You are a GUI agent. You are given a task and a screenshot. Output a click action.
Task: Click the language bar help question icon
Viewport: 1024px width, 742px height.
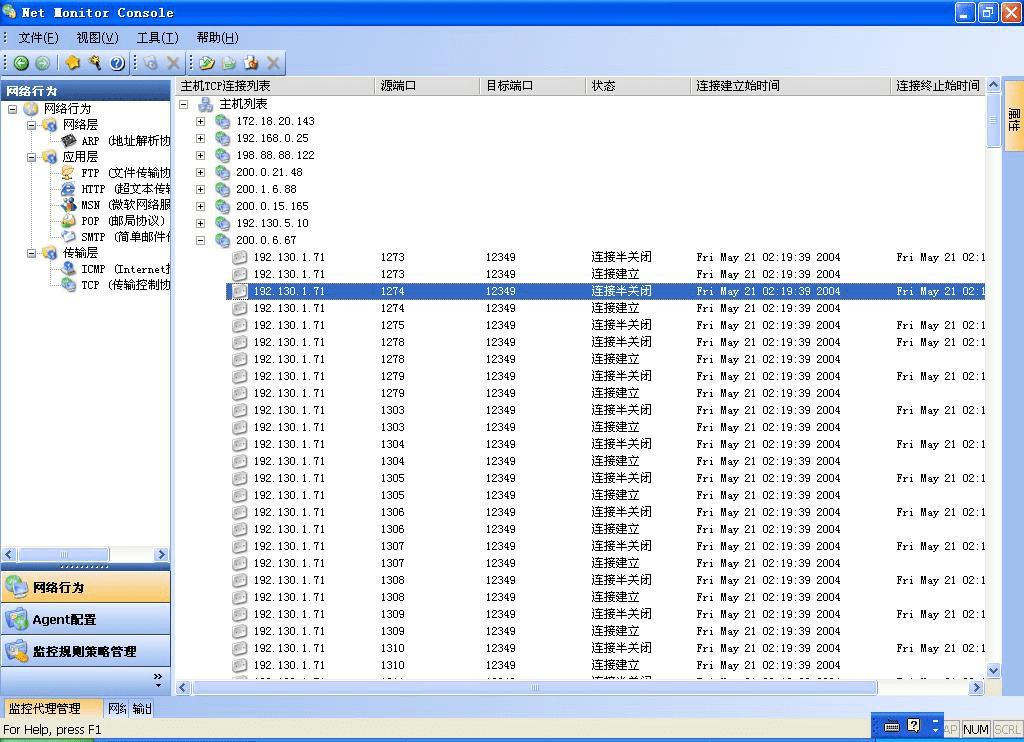point(914,725)
